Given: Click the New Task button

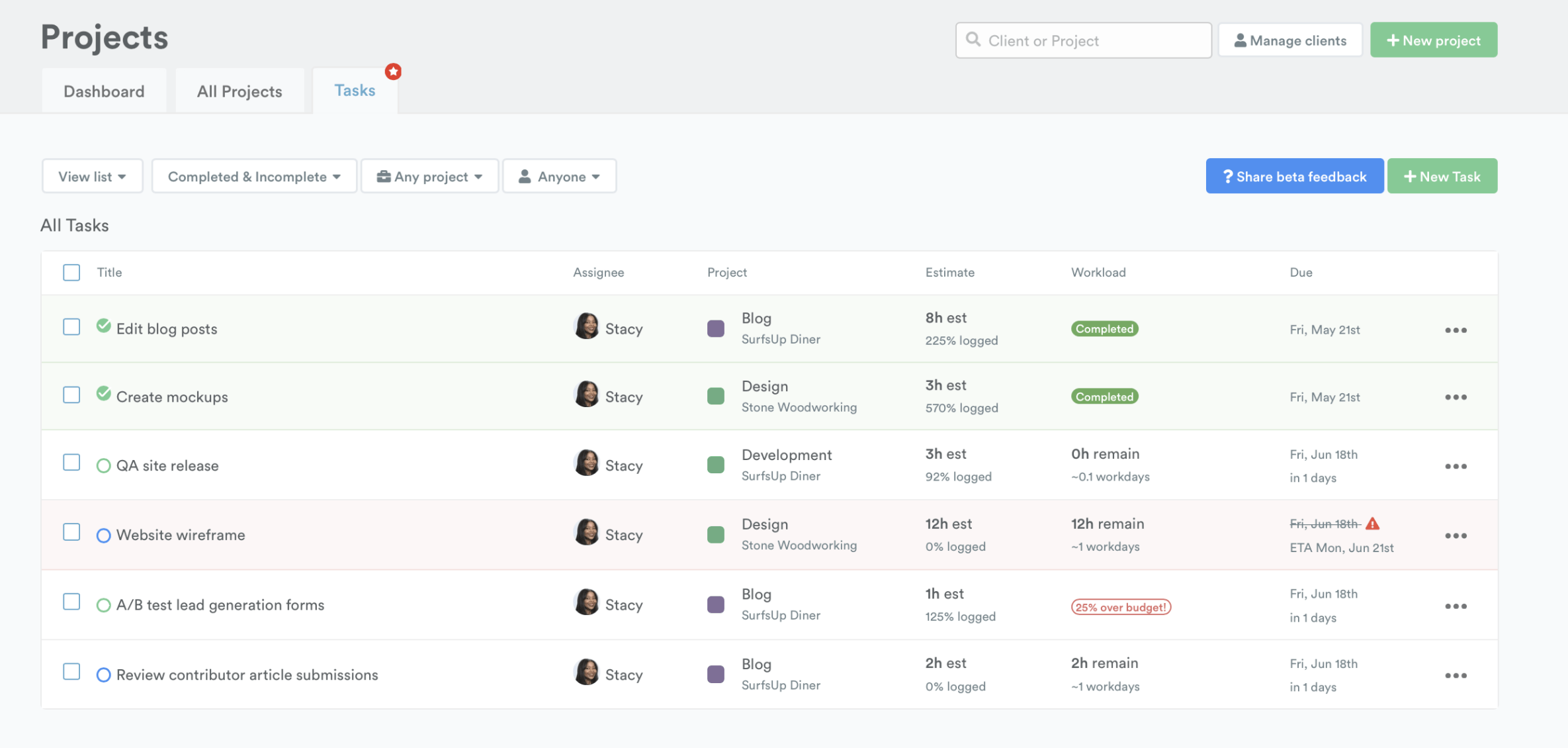Looking at the screenshot, I should point(1442,176).
